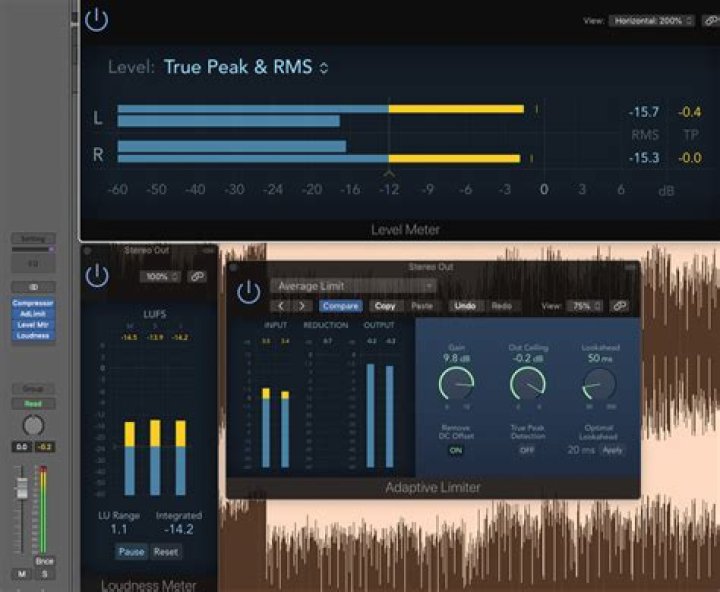Click the link icon in Loudness Meter window
720x592 pixels.
point(197,276)
